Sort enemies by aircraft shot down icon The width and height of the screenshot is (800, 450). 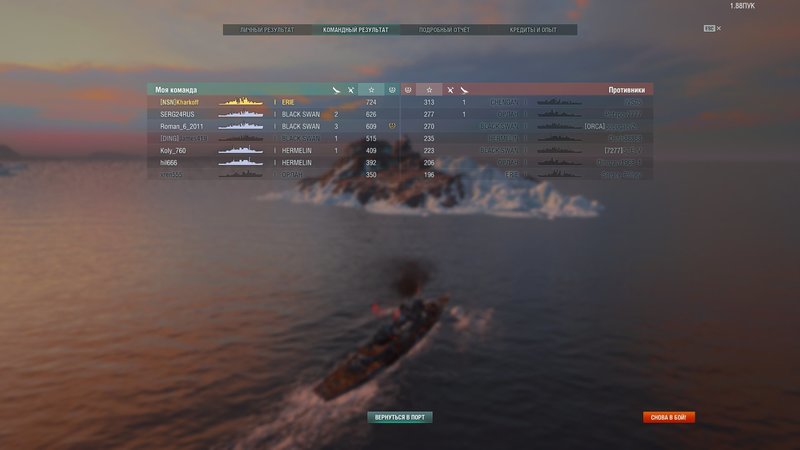464,90
